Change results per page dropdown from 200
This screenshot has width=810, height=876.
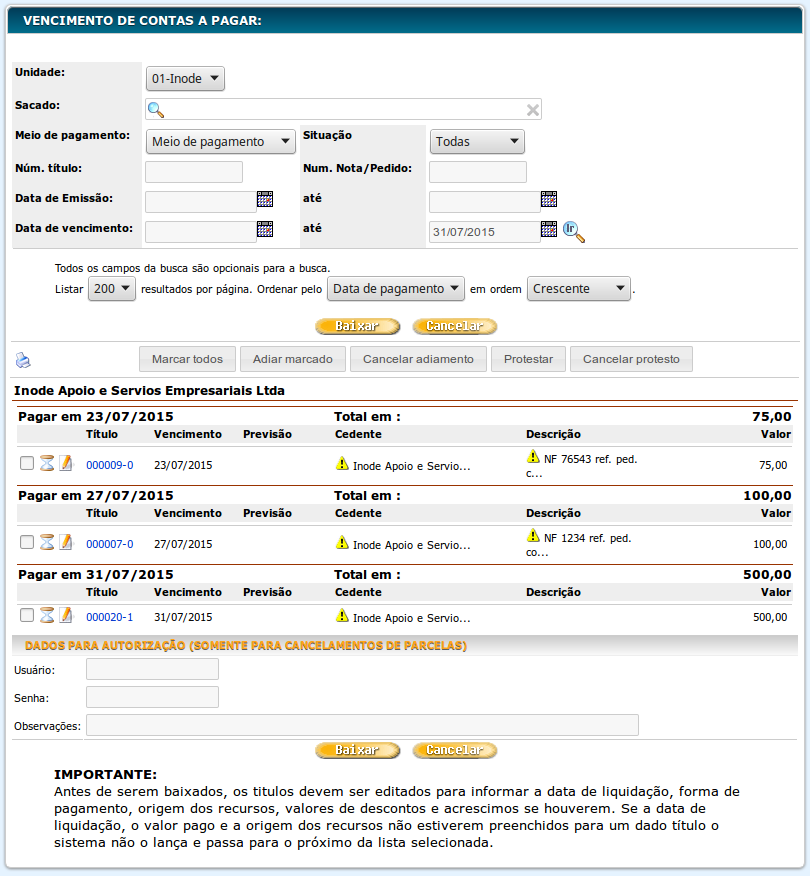[x=112, y=289]
